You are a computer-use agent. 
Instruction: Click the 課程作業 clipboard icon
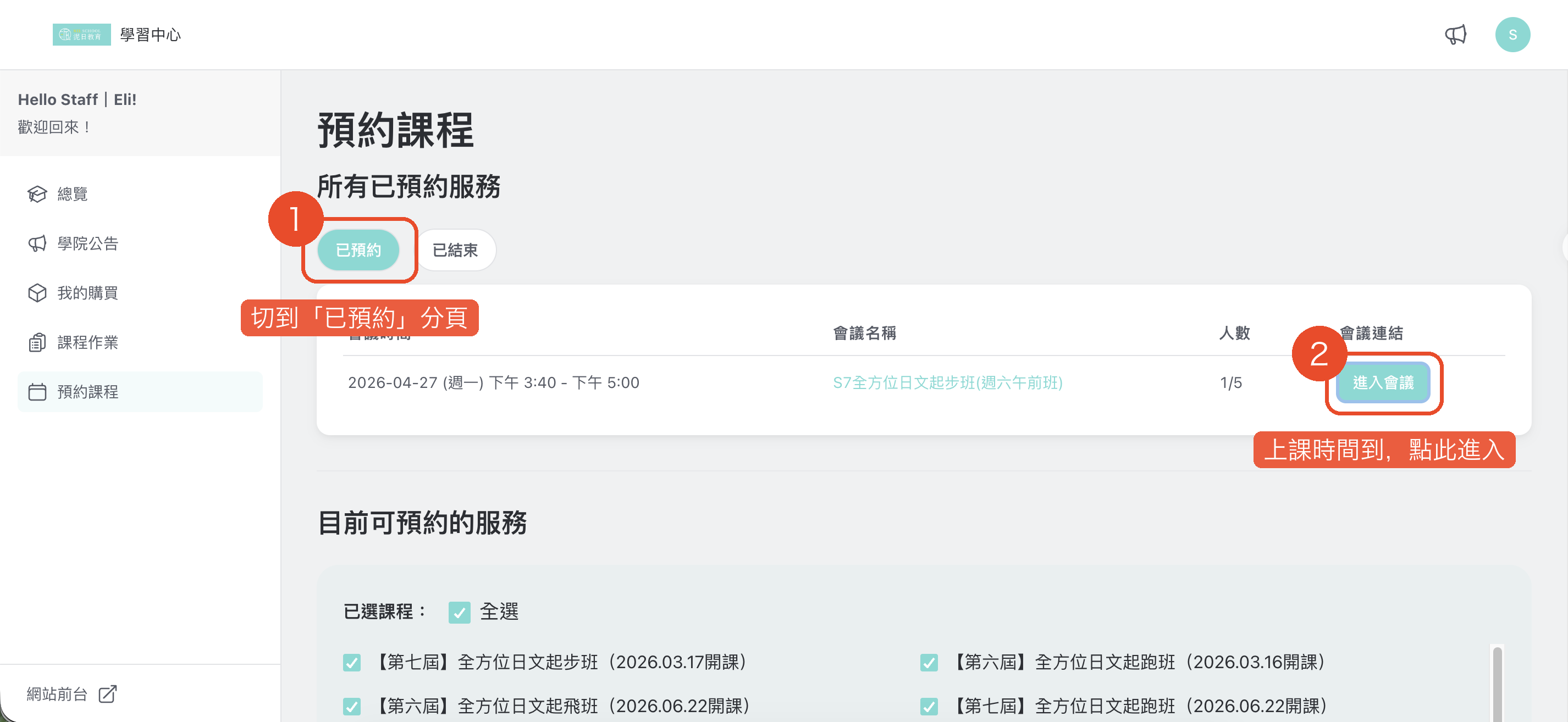click(x=37, y=342)
